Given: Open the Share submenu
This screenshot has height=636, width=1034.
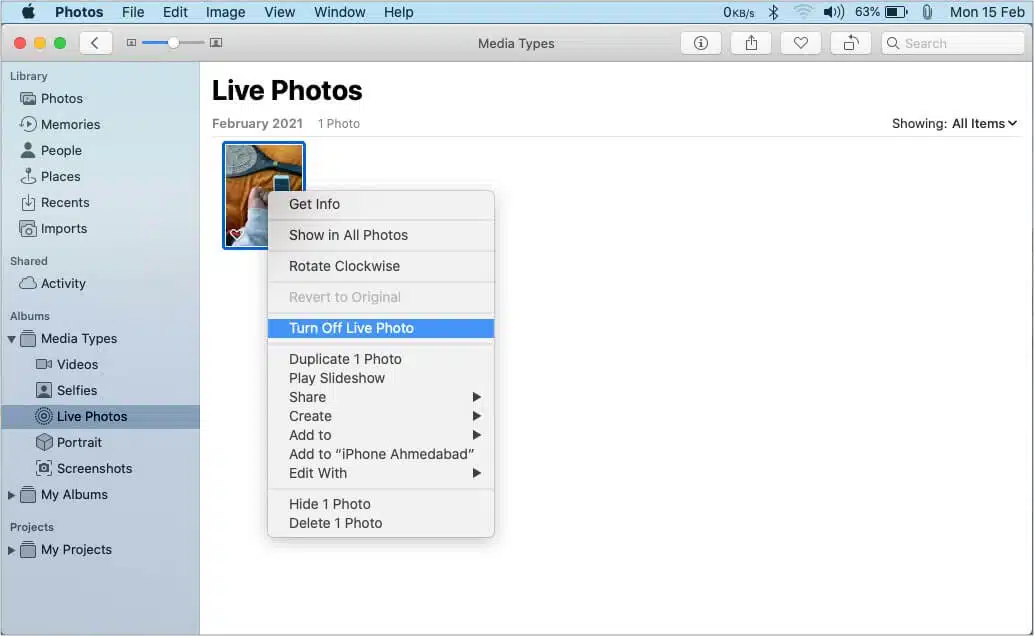Looking at the screenshot, I should [x=380, y=397].
